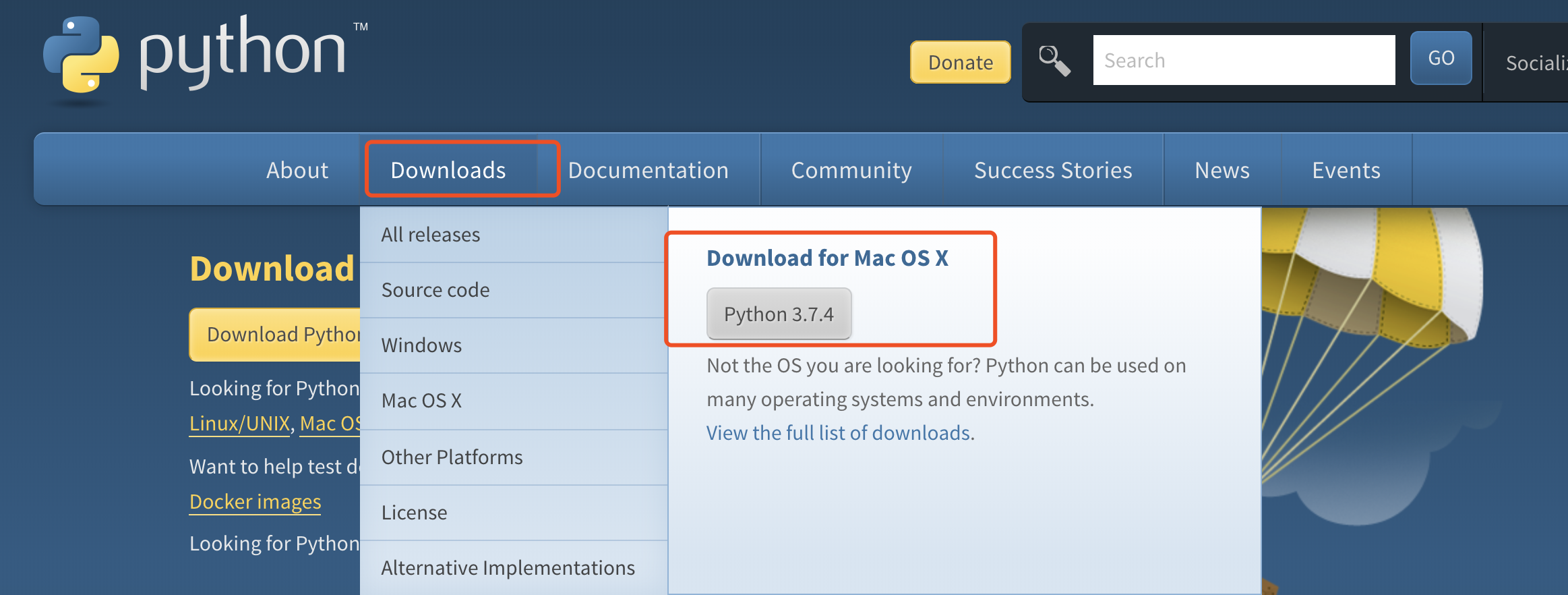Open the Downloads menu
The height and width of the screenshot is (595, 1568).
(x=448, y=170)
